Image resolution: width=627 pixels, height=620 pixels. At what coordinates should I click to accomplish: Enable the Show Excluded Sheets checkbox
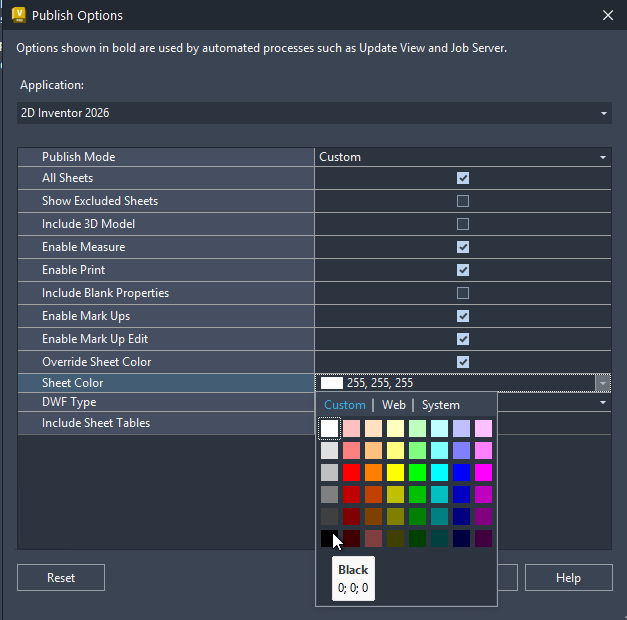[463, 201]
